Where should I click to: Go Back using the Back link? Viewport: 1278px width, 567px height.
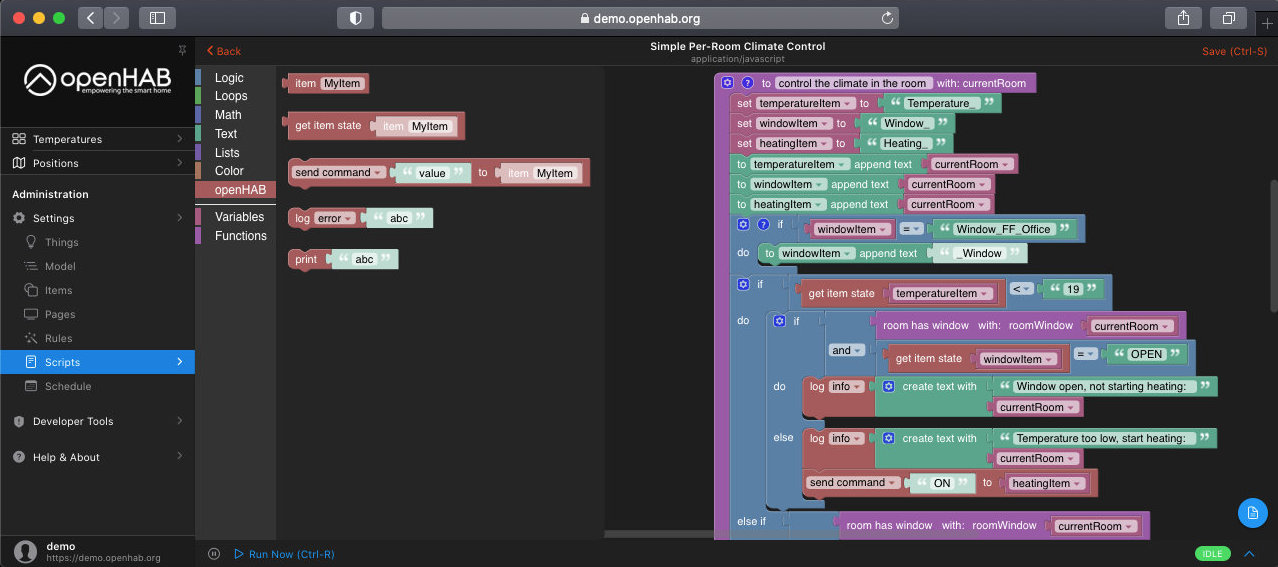[224, 51]
